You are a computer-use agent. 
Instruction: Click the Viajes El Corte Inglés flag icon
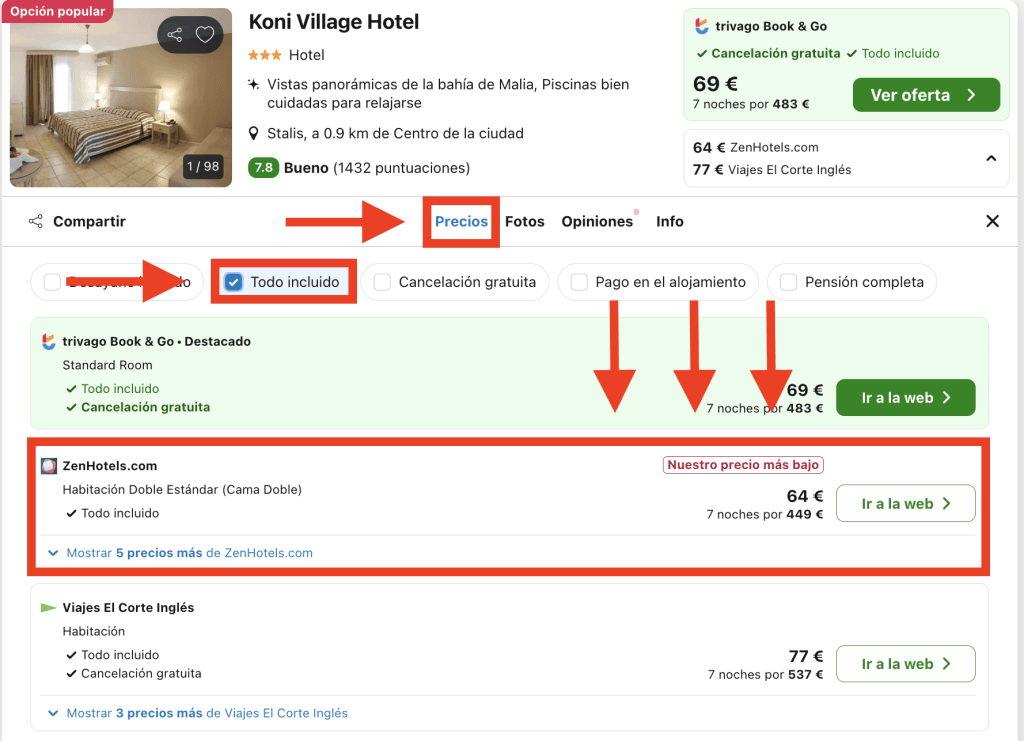(x=49, y=607)
